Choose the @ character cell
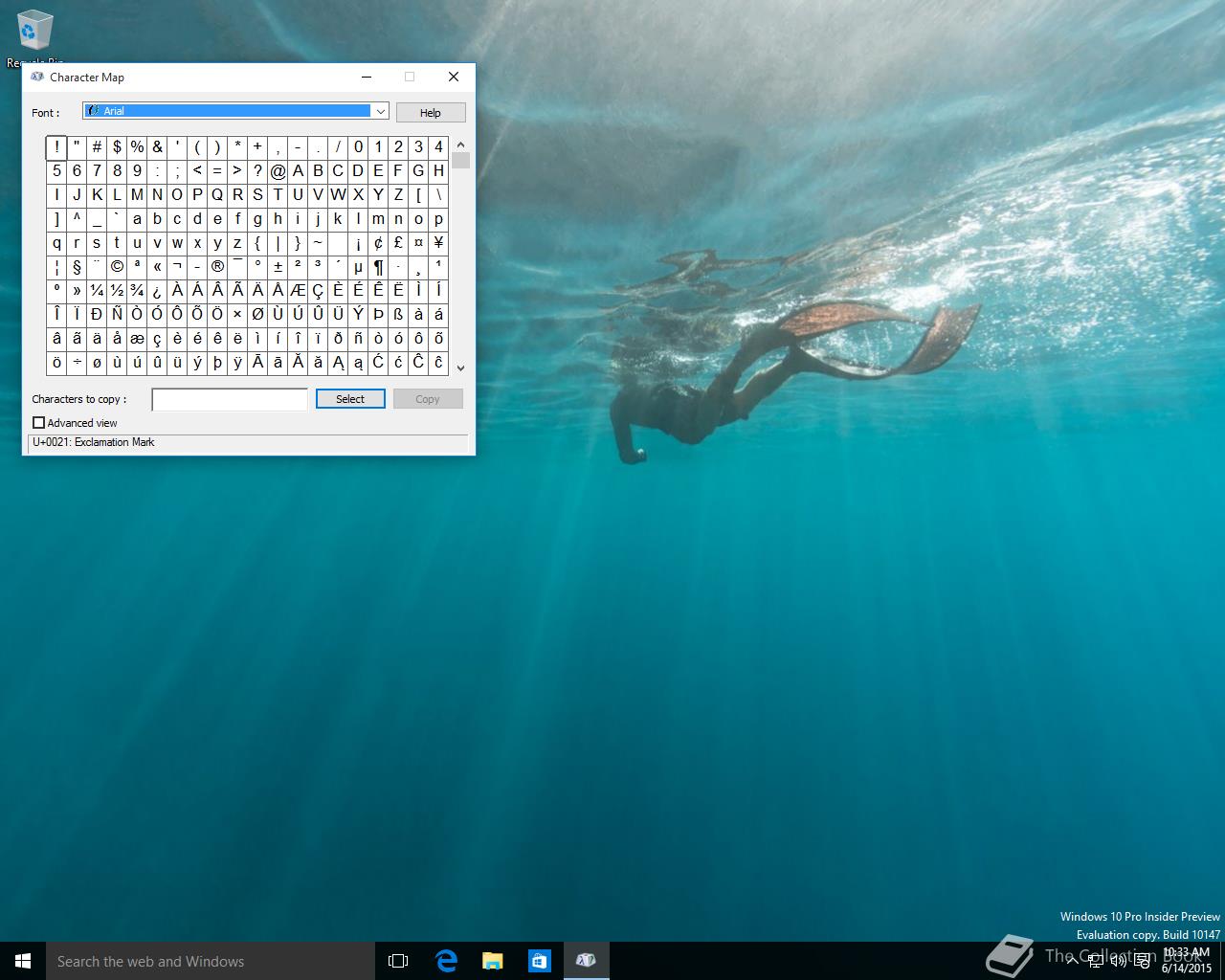This screenshot has width=1225, height=980. pos(278,170)
